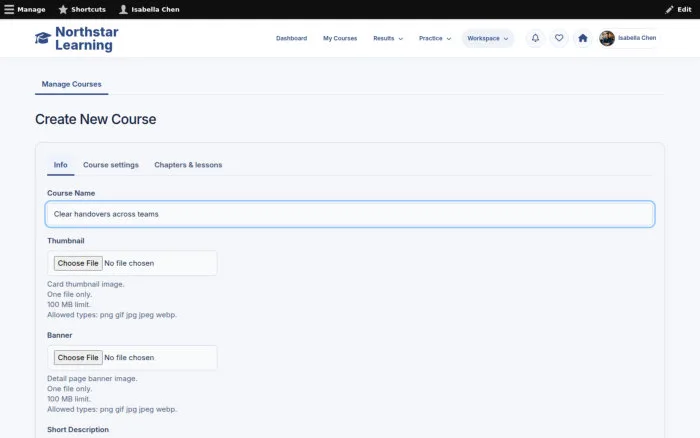Open the Manage hamburger menu
The width and height of the screenshot is (700, 438).
[25, 9]
